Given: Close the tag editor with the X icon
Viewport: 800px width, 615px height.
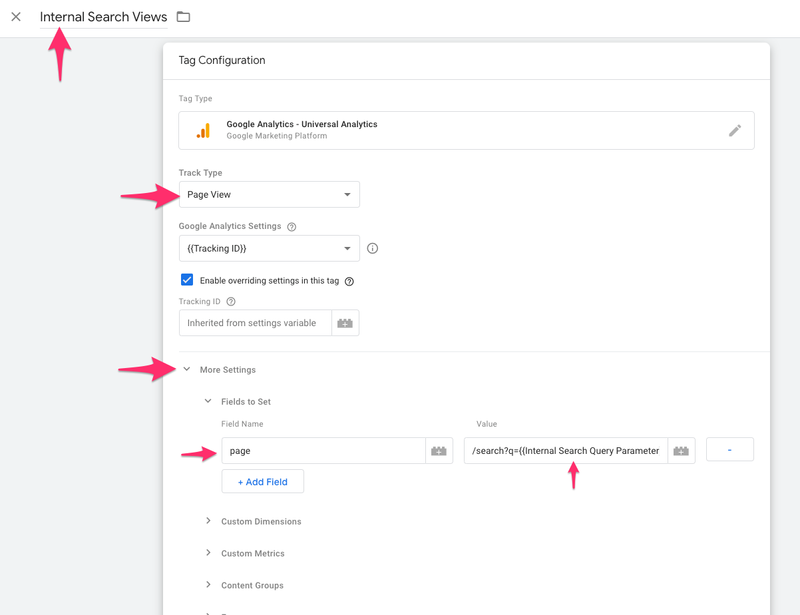Looking at the screenshot, I should click(x=16, y=17).
